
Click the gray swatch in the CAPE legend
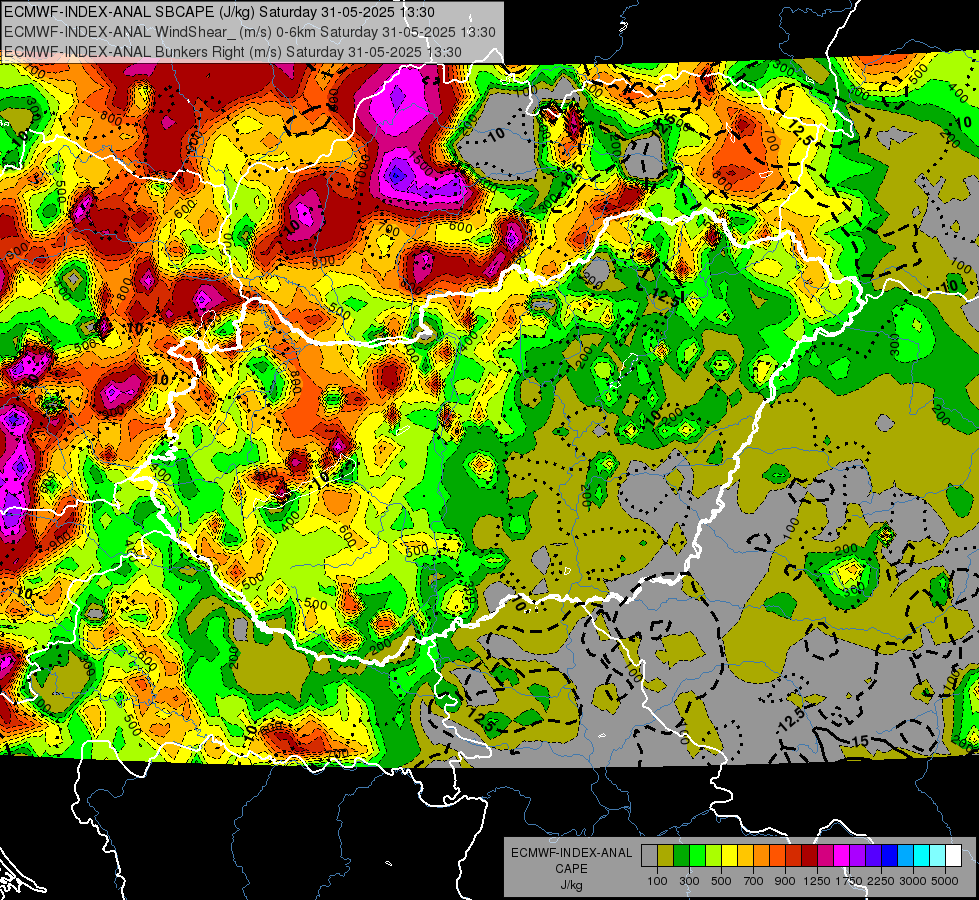(x=649, y=856)
